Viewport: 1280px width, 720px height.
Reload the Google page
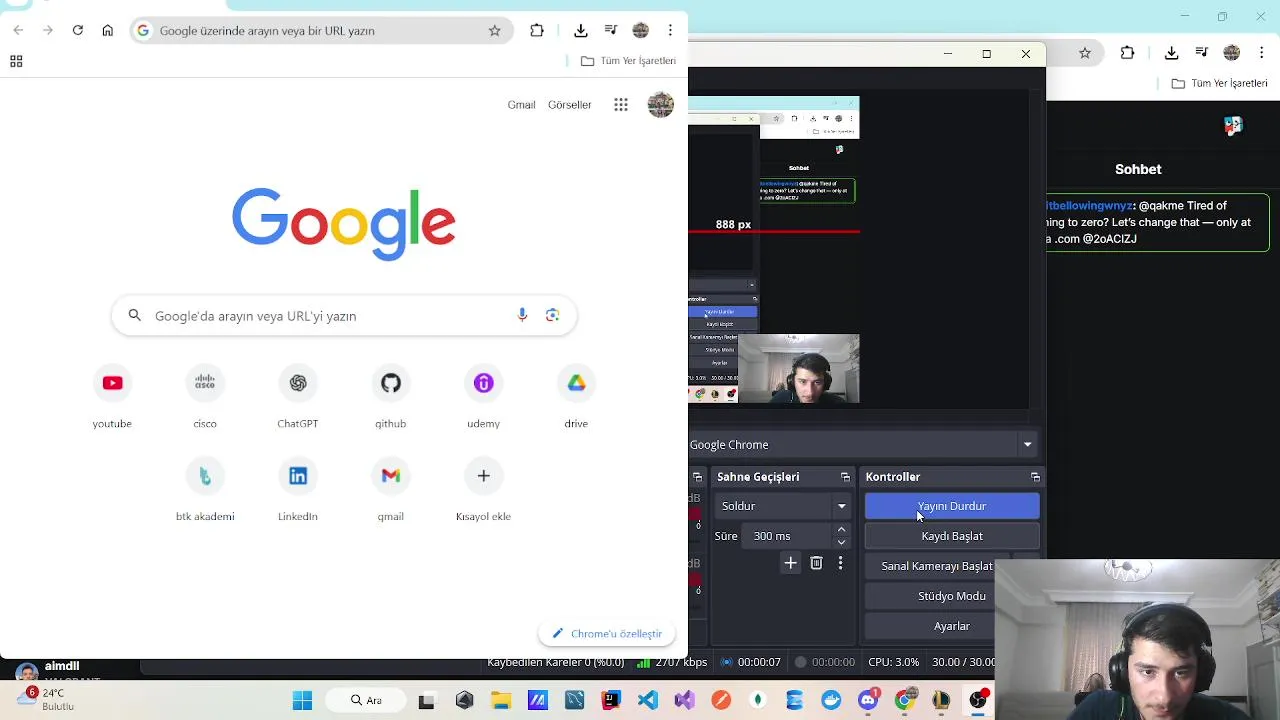77,31
